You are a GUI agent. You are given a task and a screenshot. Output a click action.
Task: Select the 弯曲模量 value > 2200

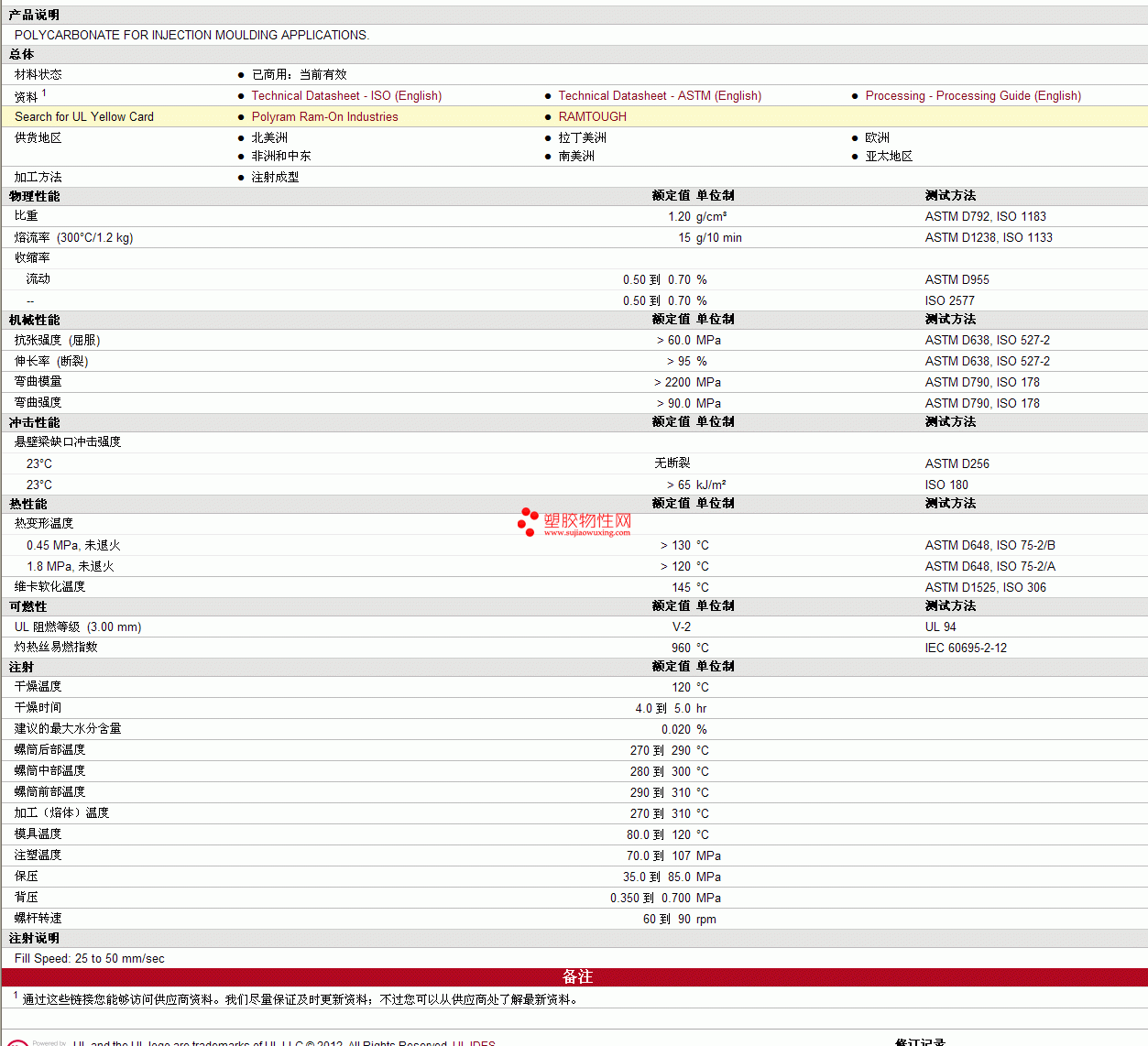click(672, 382)
